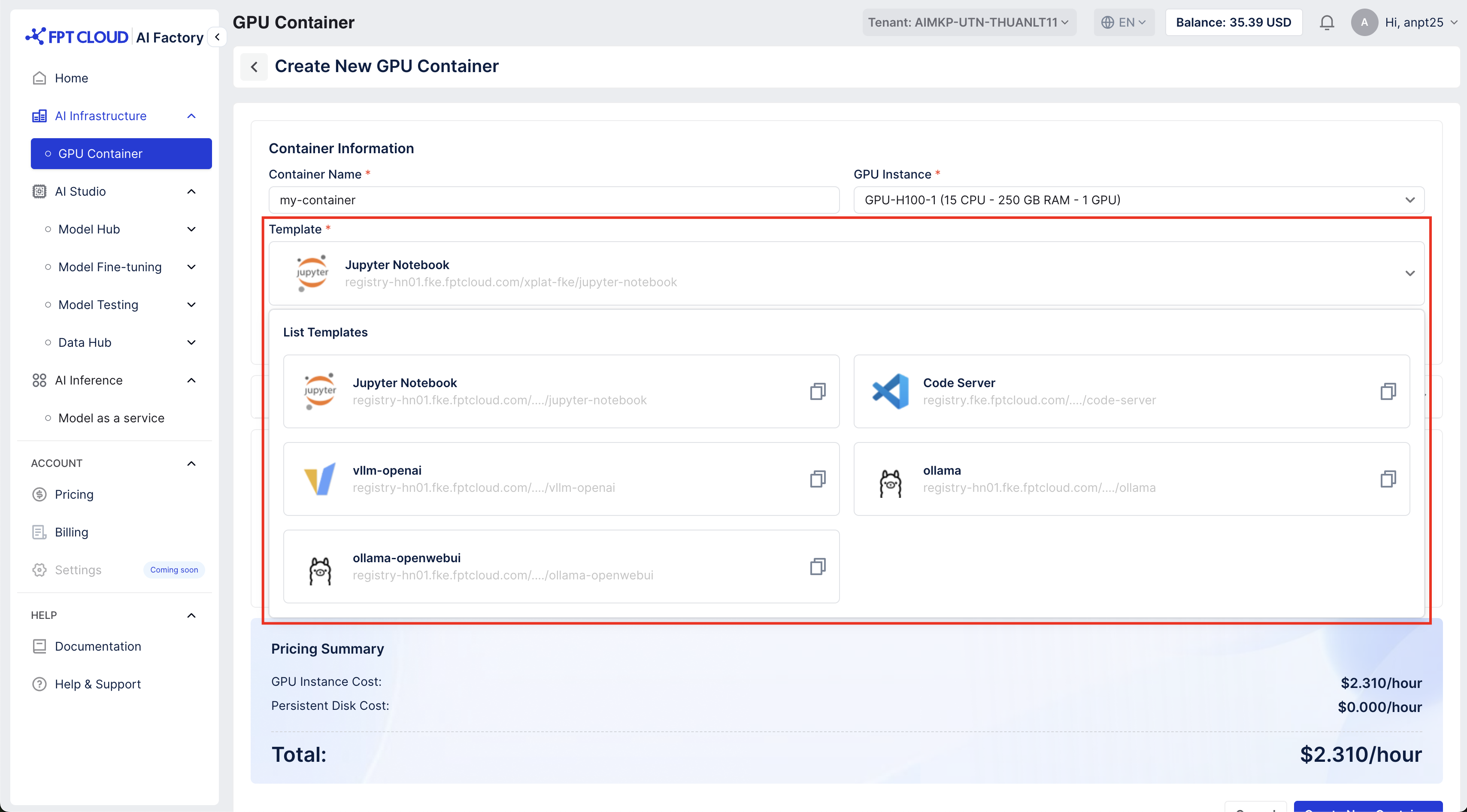
Task: Choose the ollama template name
Action: tap(941, 470)
